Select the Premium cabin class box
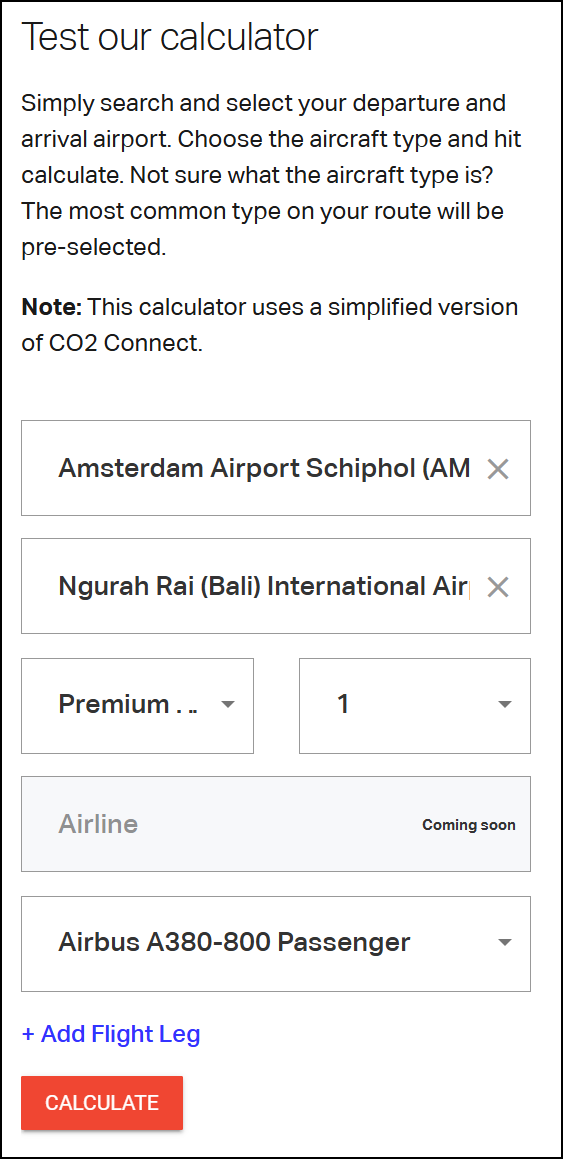 pyautogui.click(x=137, y=705)
